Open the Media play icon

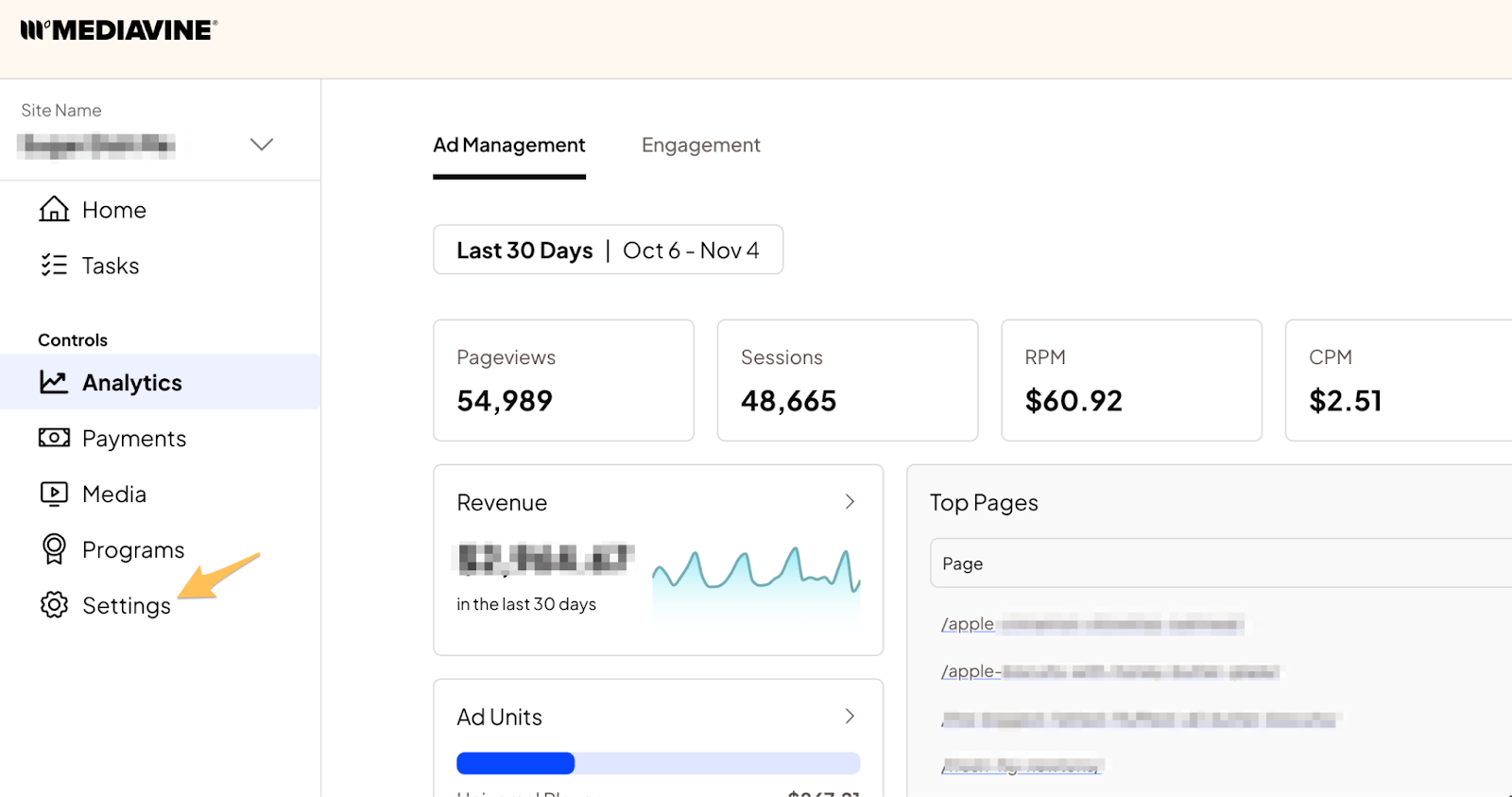(x=54, y=494)
